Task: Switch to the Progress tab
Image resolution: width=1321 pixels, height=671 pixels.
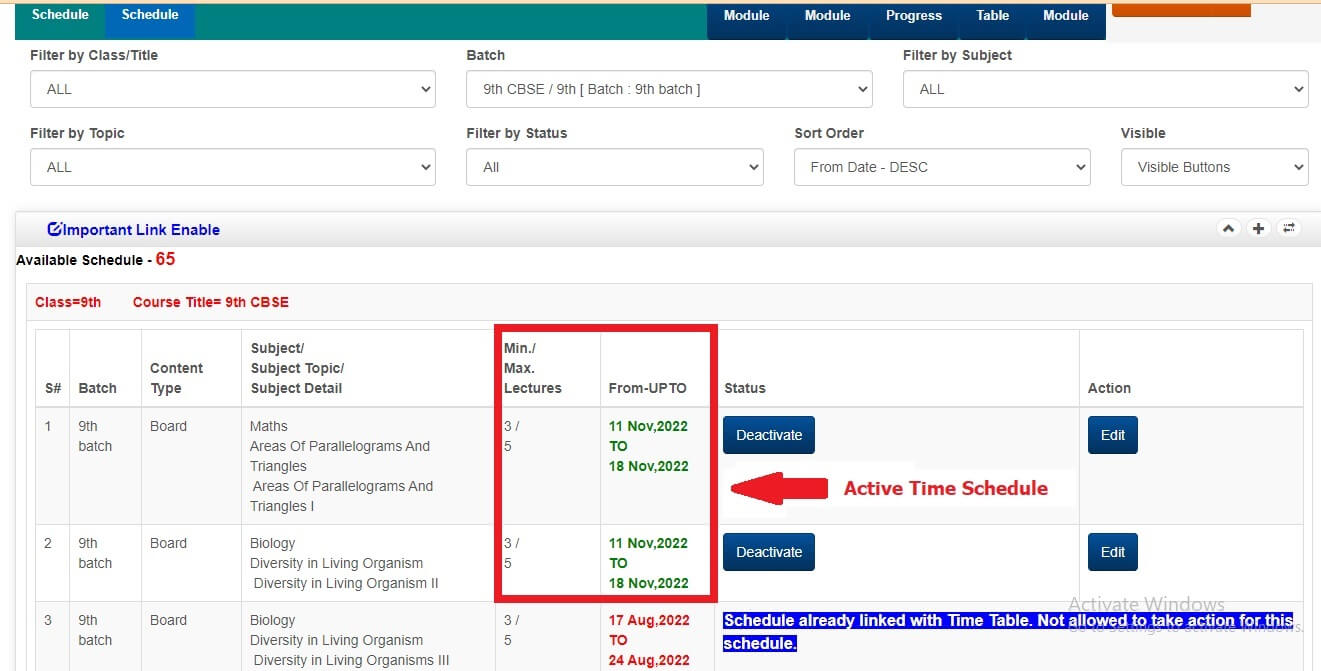Action: pyautogui.click(x=913, y=17)
